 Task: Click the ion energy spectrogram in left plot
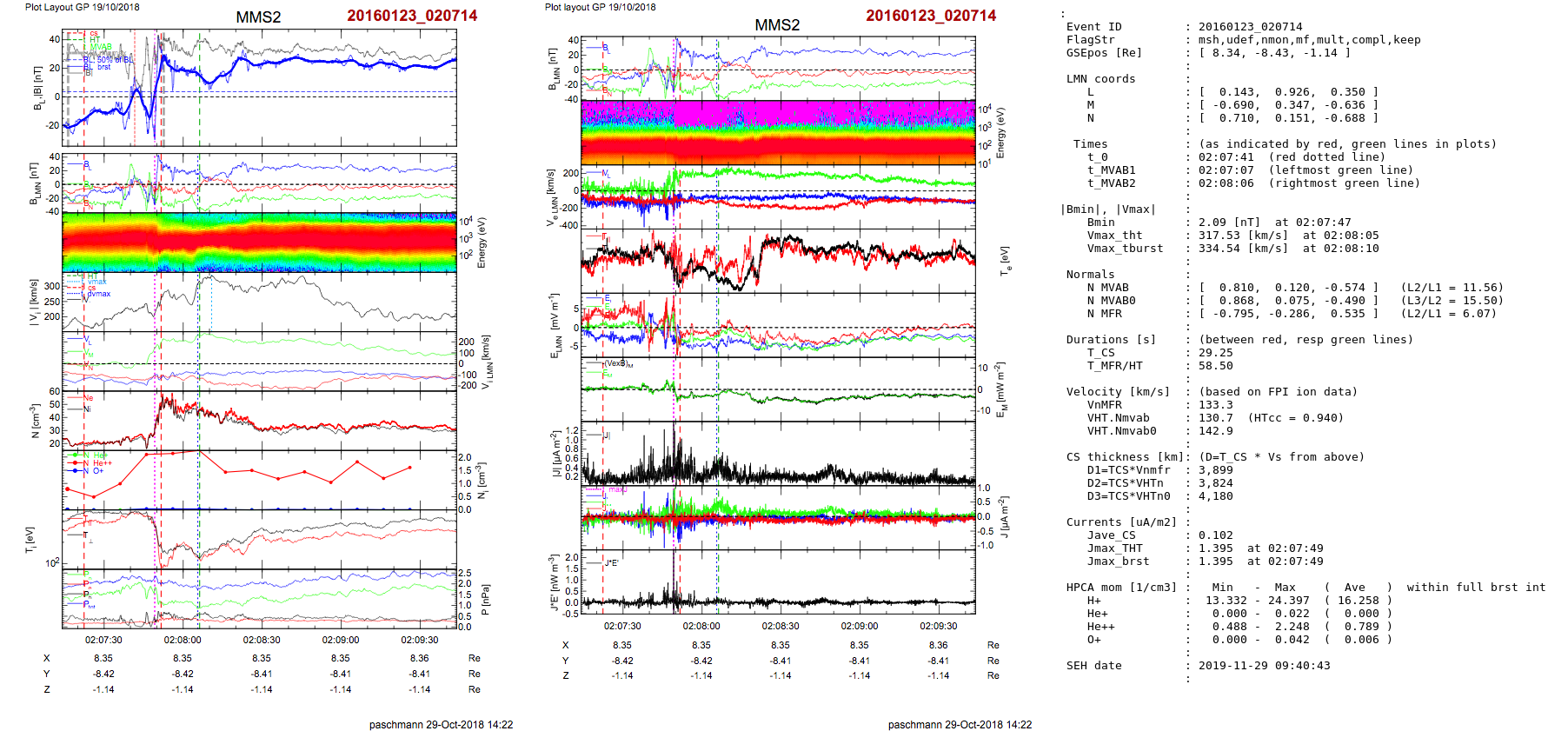[x=259, y=243]
